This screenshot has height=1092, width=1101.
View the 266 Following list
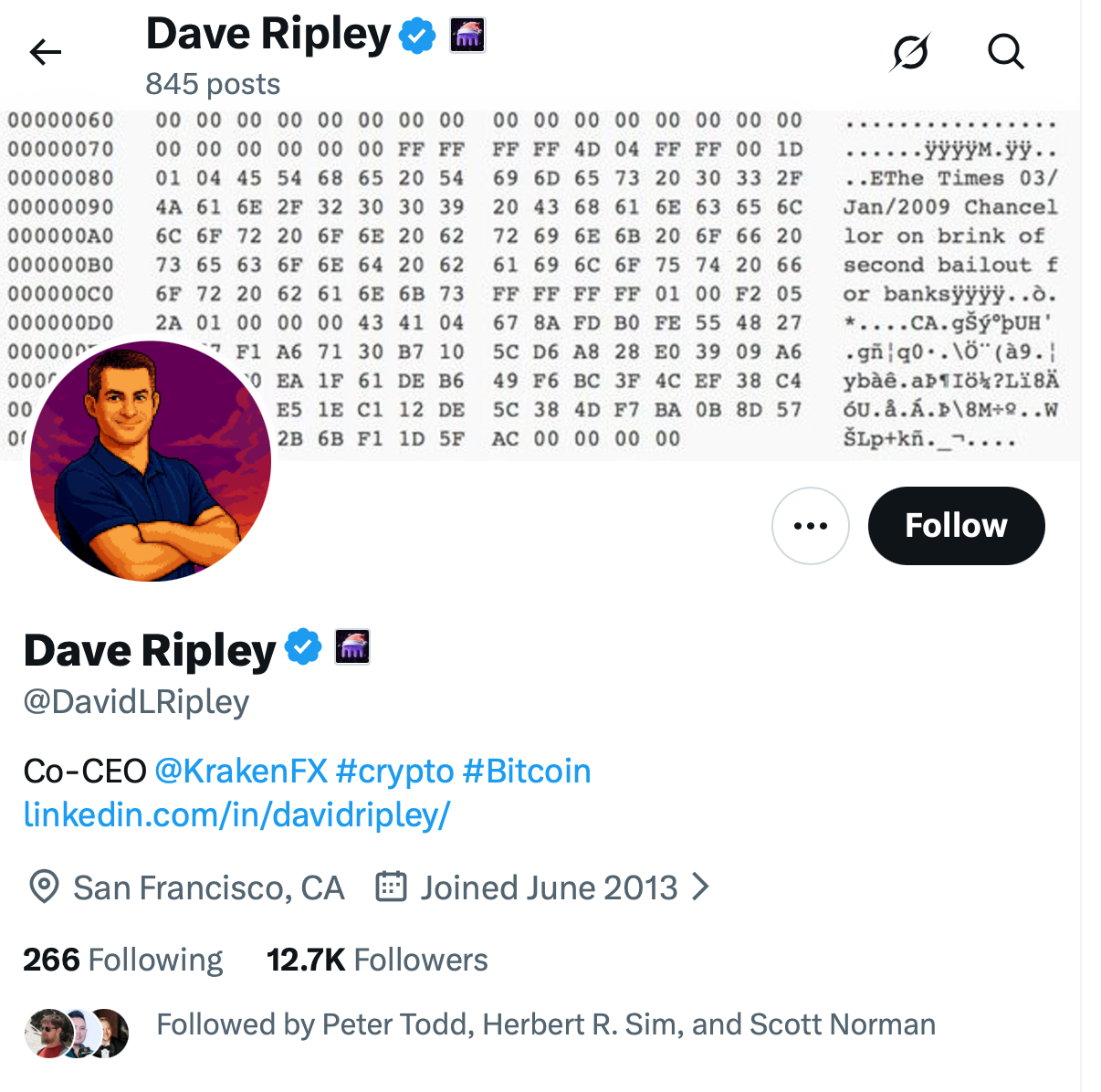tap(123, 960)
